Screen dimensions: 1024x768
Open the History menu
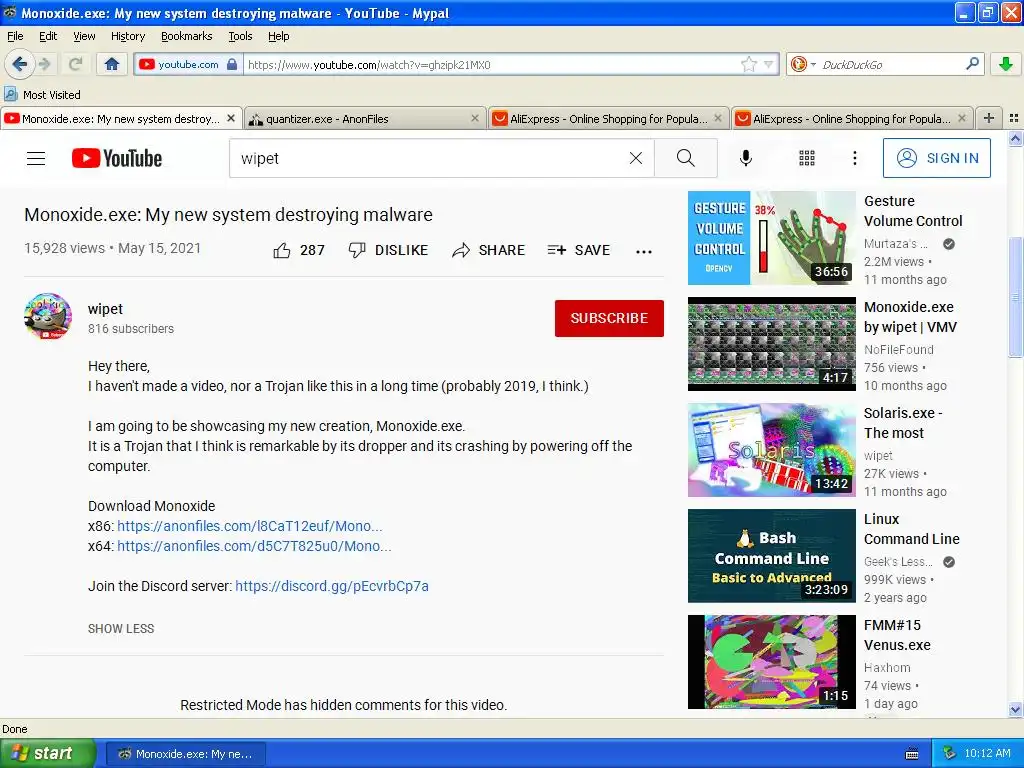pyautogui.click(x=127, y=36)
